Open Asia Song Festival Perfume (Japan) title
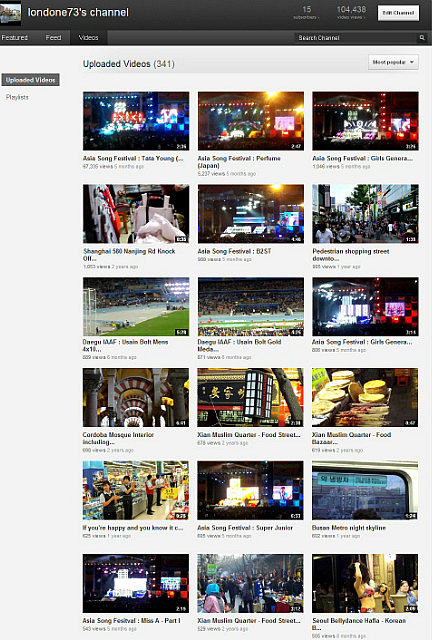432x640 pixels. (x=239, y=162)
